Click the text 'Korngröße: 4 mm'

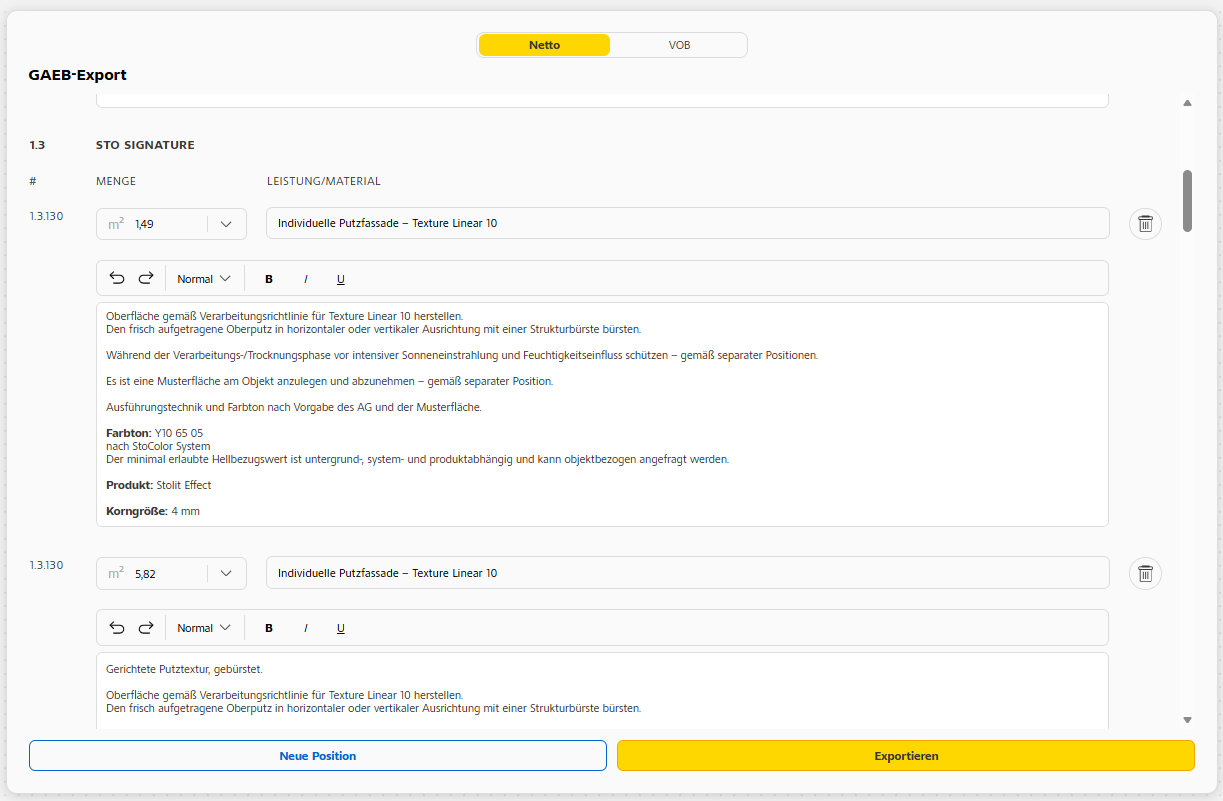click(153, 511)
